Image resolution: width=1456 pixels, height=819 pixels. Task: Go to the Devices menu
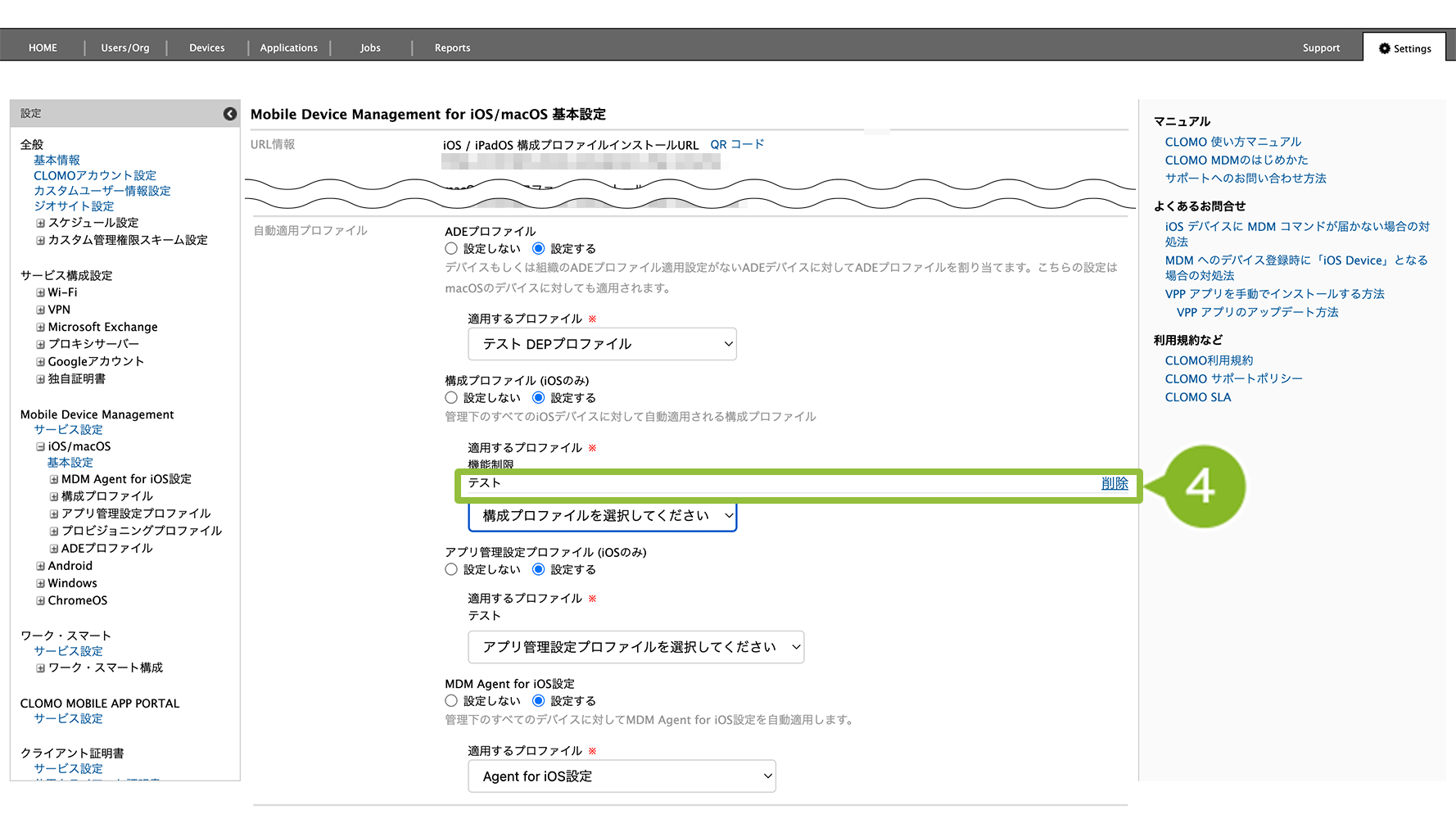pyautogui.click(x=206, y=48)
